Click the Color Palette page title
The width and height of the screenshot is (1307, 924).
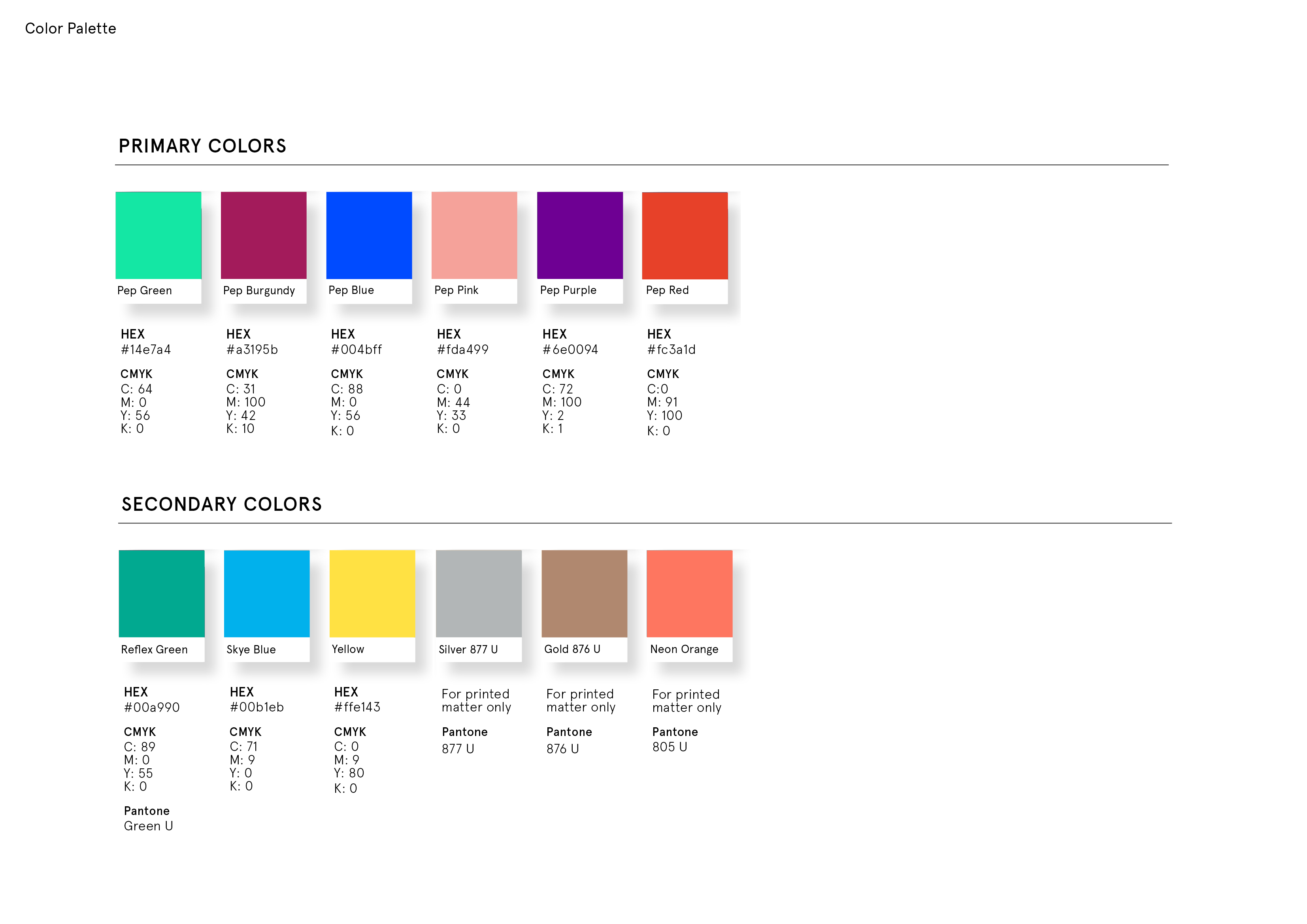tap(71, 28)
